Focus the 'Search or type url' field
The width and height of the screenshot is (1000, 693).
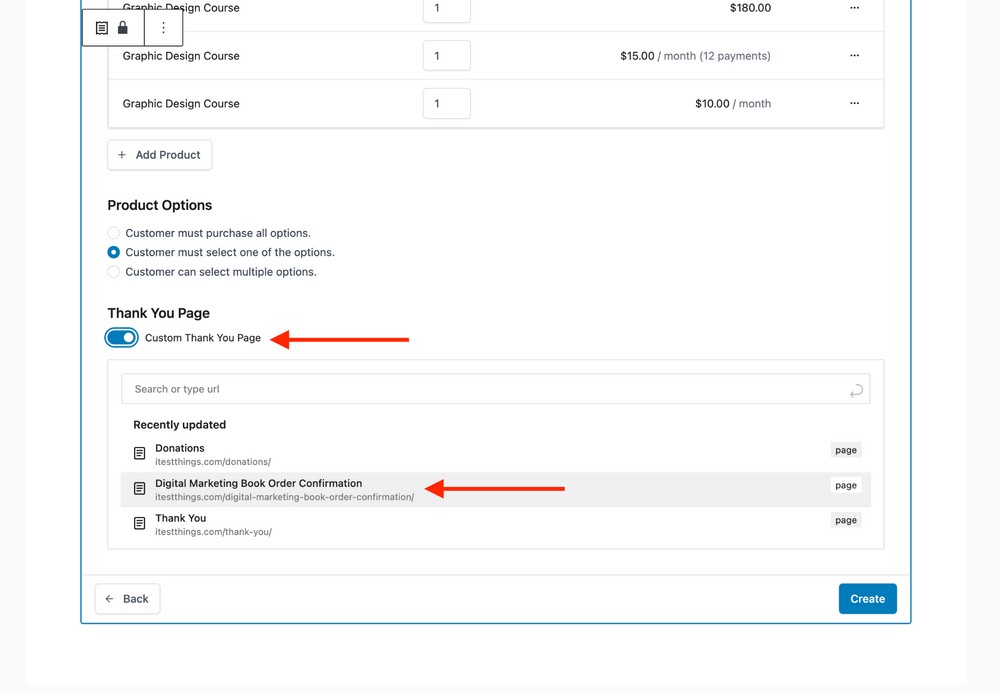[480, 389]
